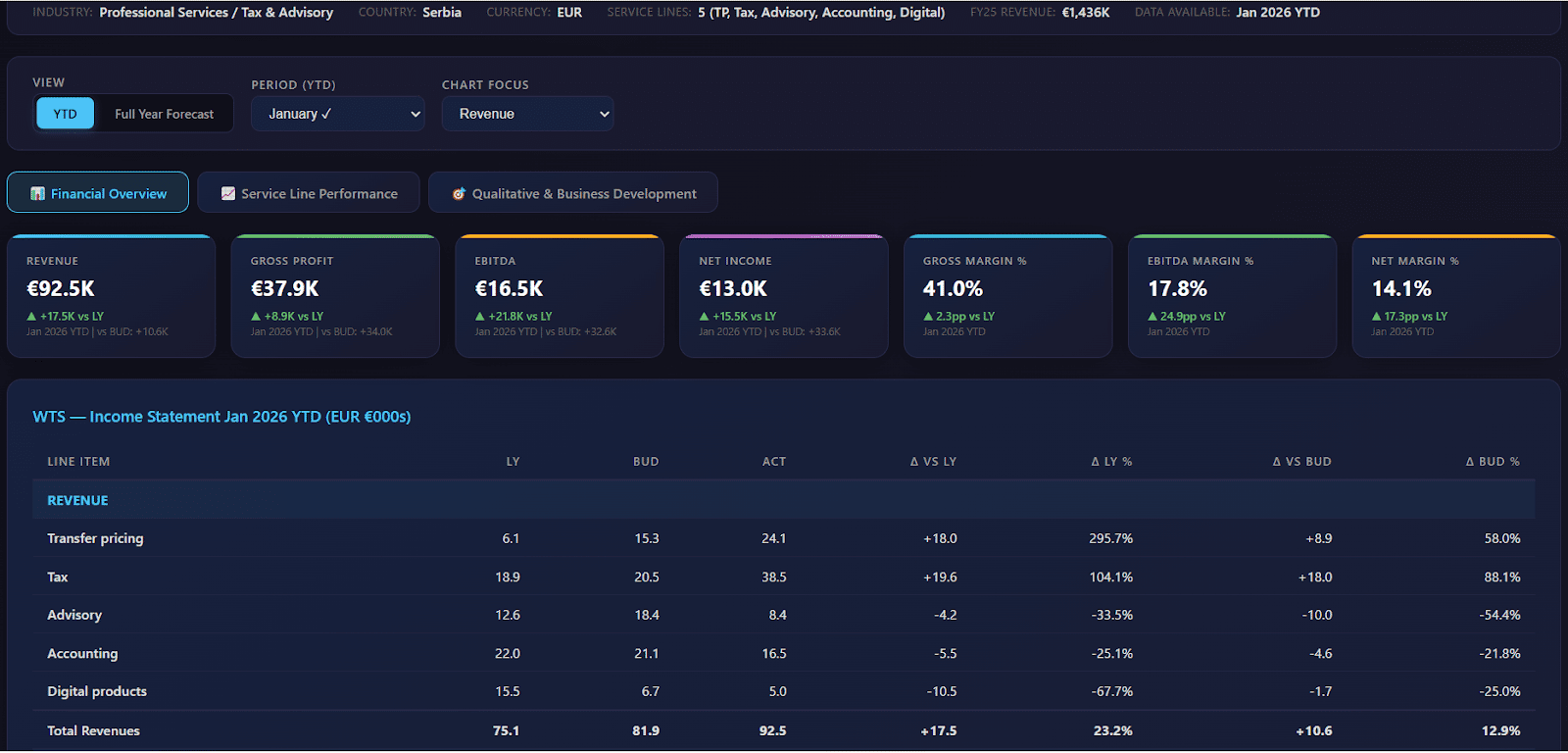Switch view to YTD

click(65, 114)
